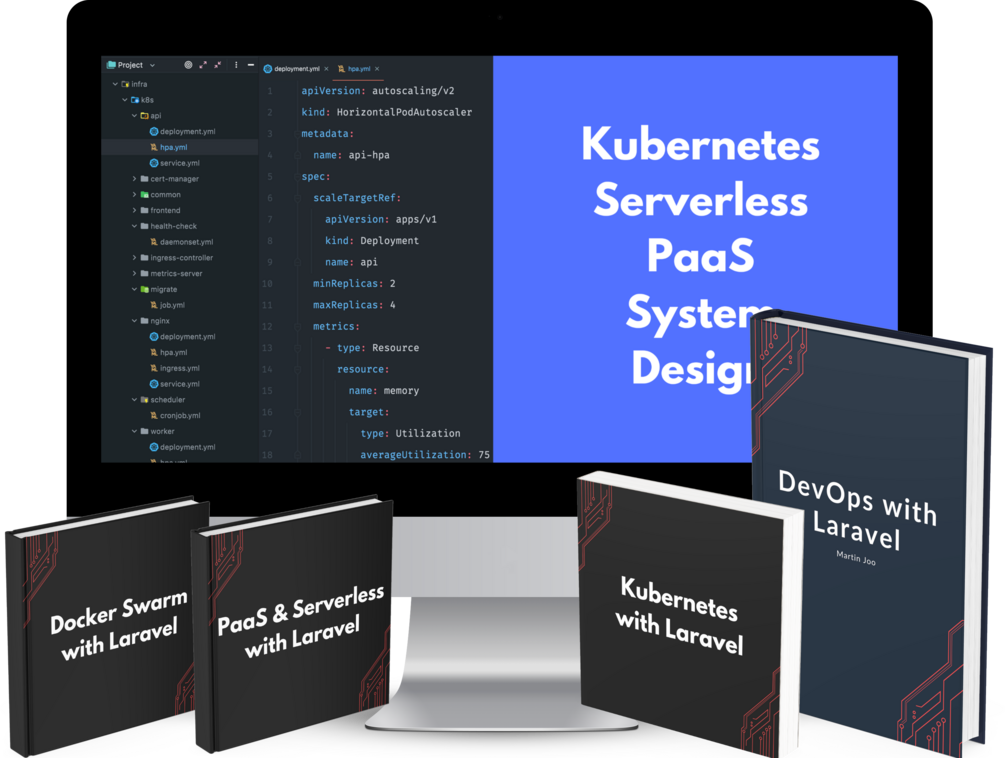
Task: Click the Kubernetes heading on the blue slide
Action: tap(700, 144)
